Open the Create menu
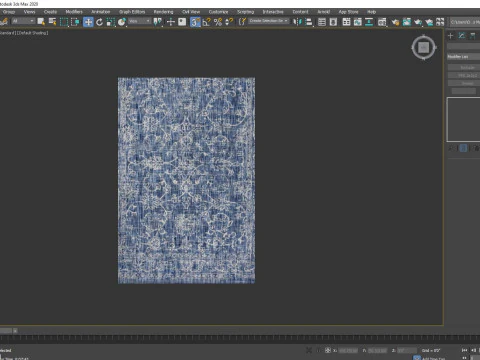 [50, 12]
